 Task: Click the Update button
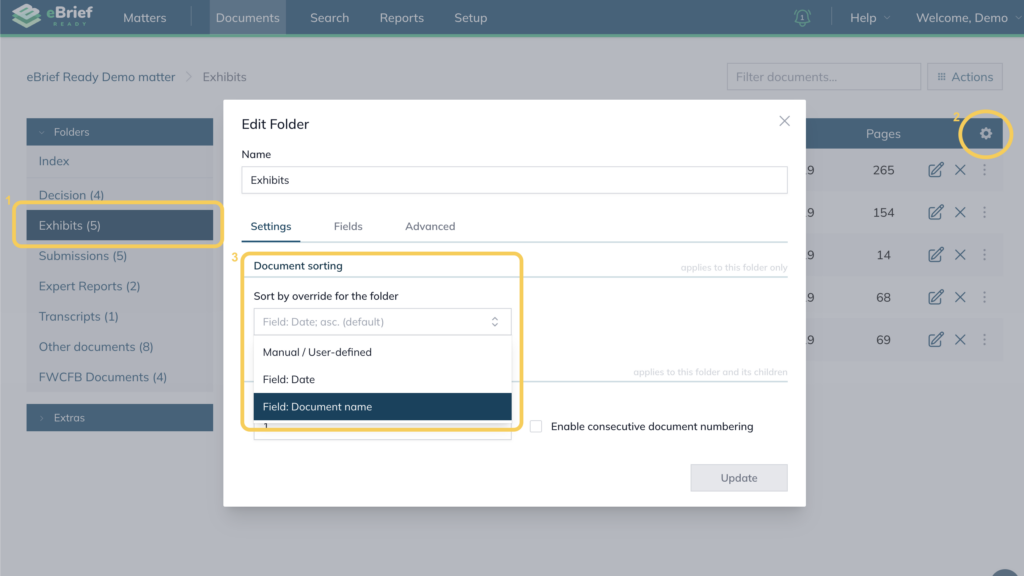click(739, 478)
